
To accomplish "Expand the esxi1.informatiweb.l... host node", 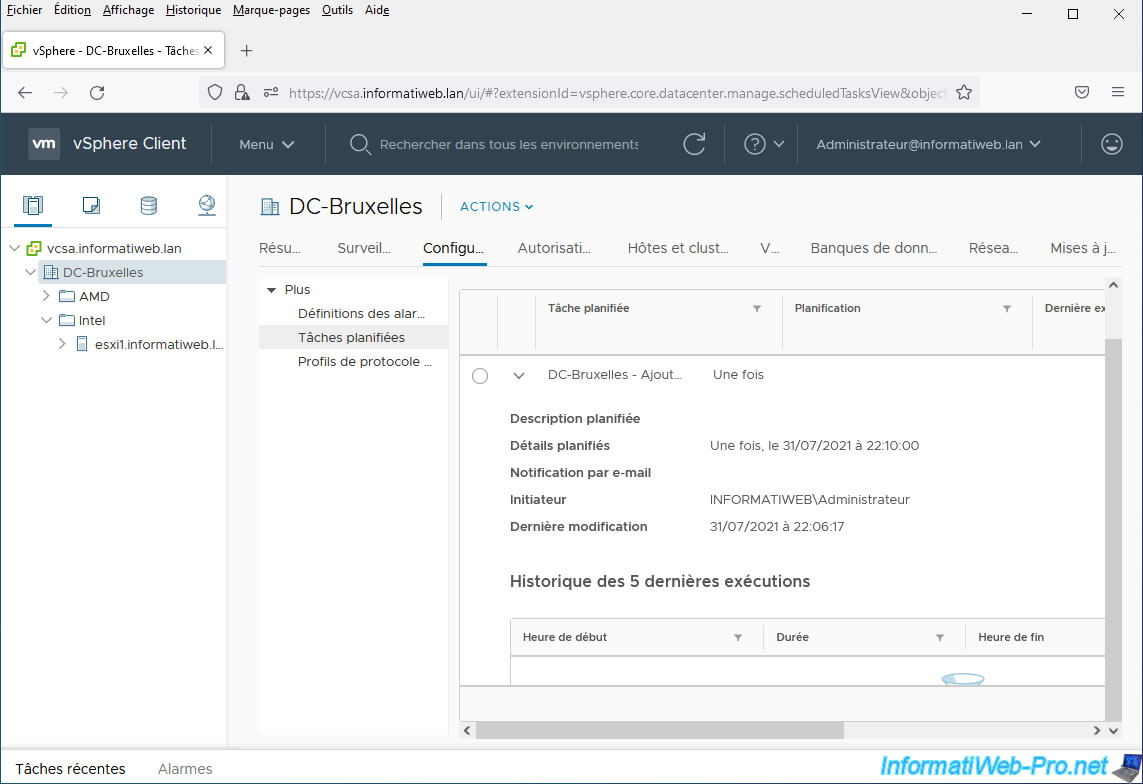I will point(63,344).
